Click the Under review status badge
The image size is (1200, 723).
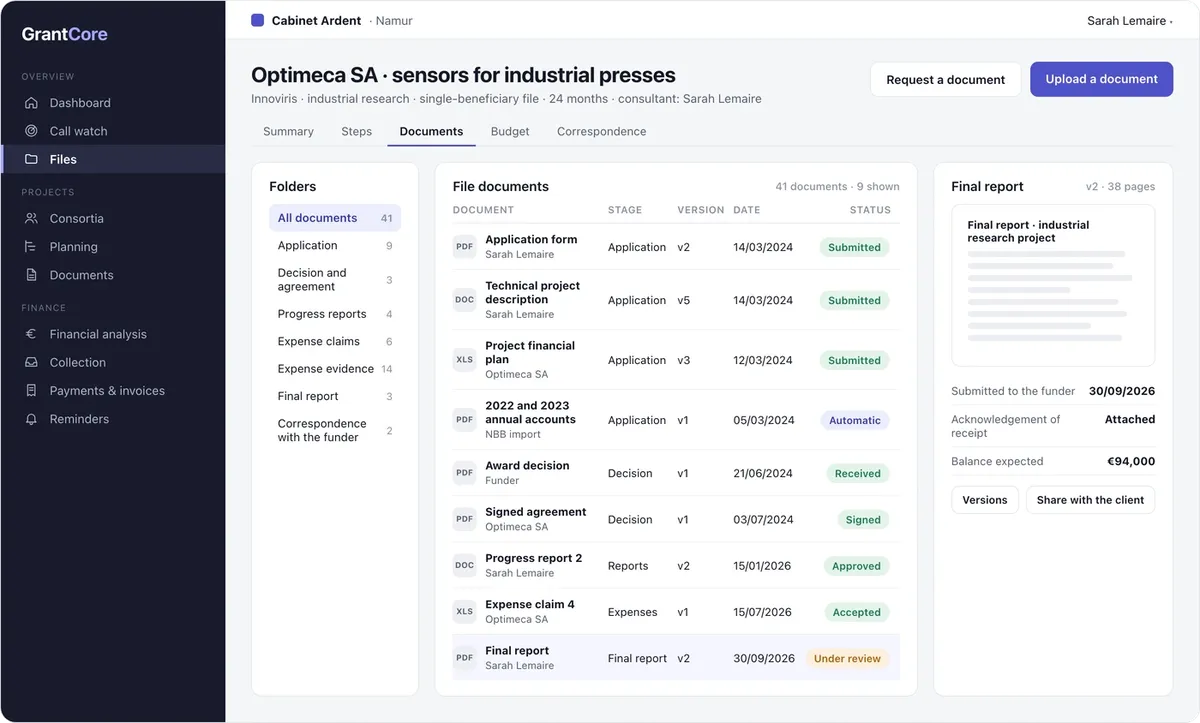coord(847,659)
